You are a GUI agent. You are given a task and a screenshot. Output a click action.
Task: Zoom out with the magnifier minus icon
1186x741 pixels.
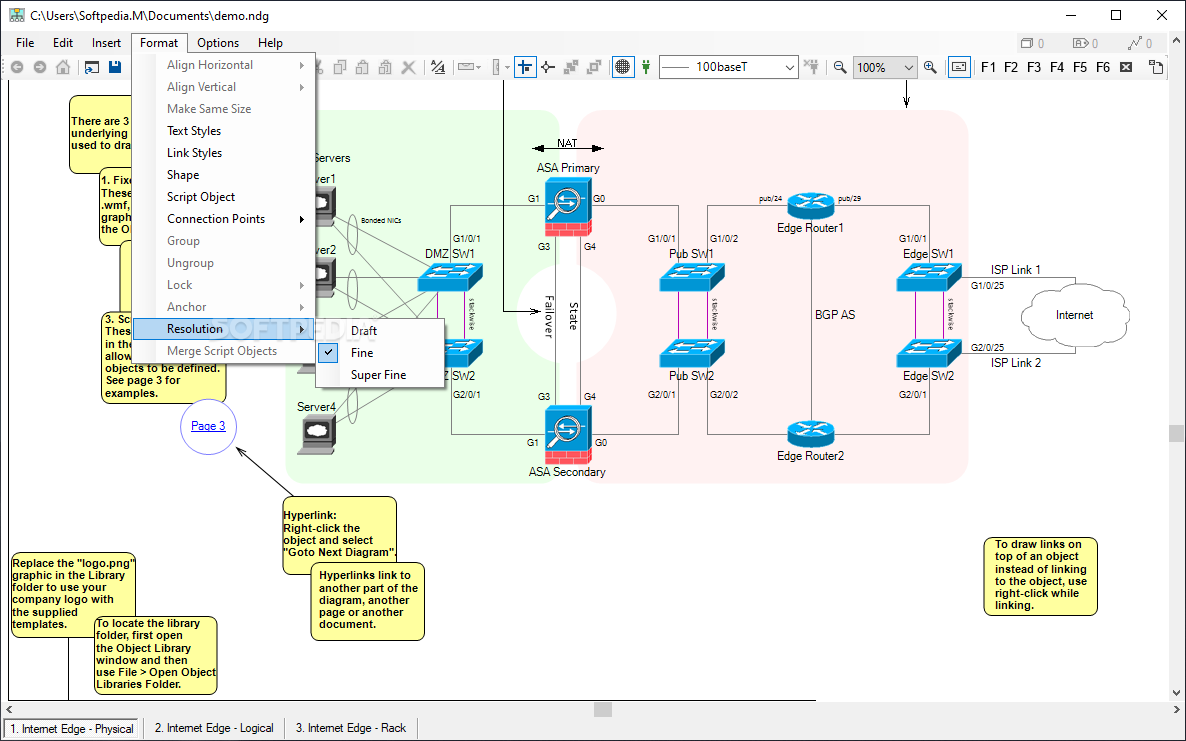[x=840, y=67]
